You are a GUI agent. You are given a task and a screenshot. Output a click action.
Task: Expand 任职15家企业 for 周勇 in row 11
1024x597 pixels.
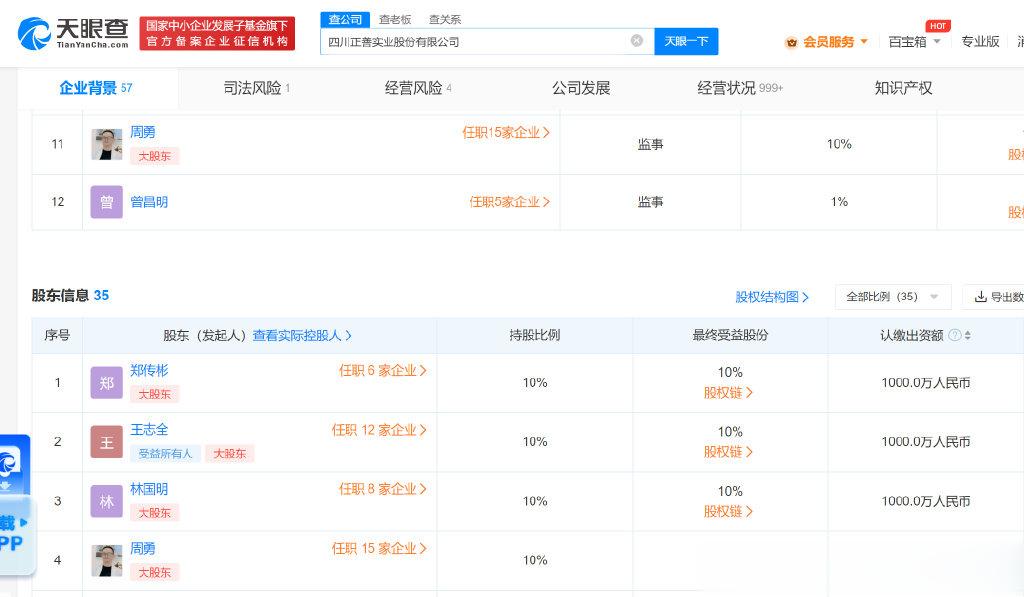tap(506, 133)
